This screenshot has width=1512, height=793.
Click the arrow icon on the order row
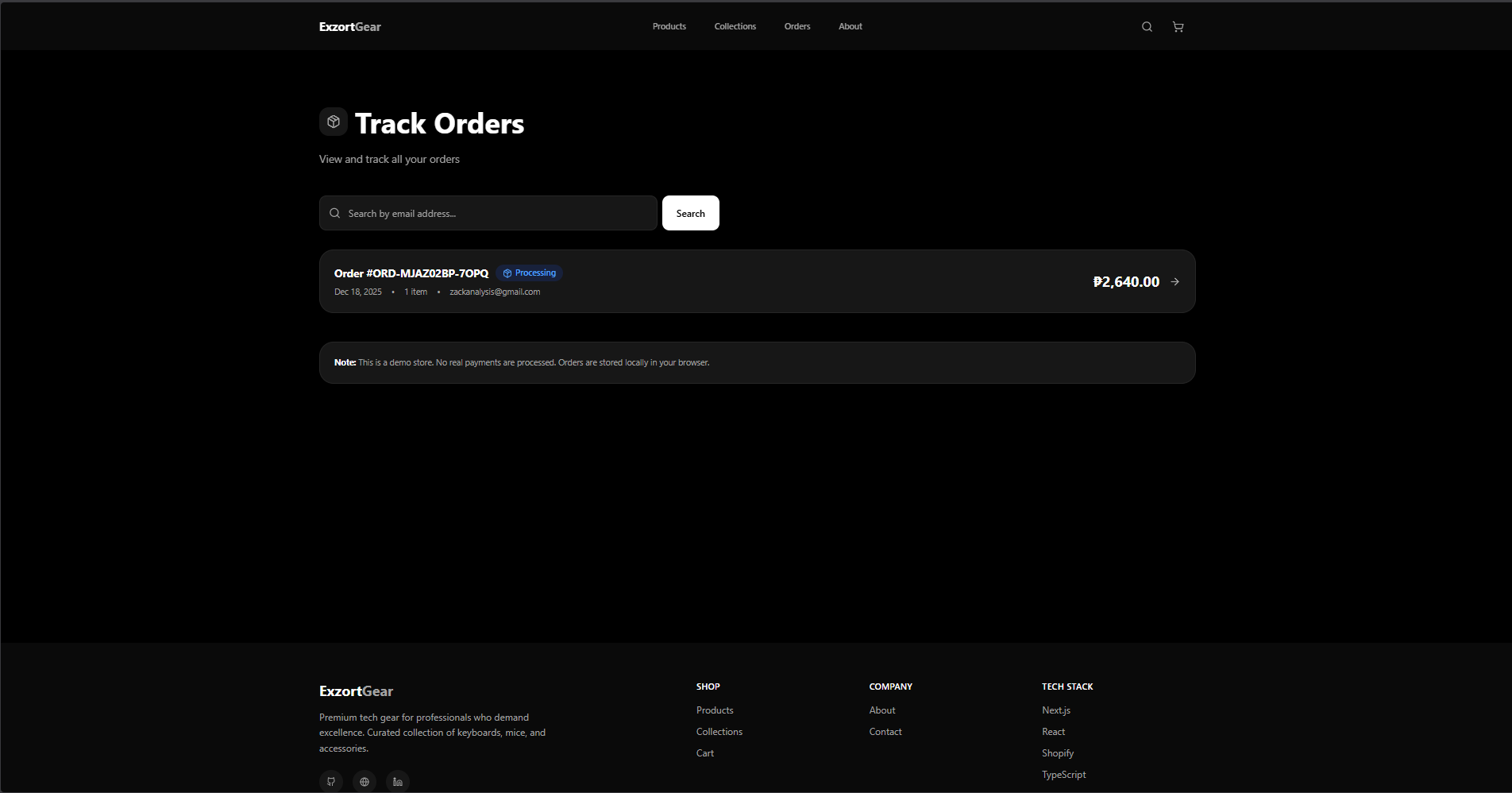tap(1174, 282)
